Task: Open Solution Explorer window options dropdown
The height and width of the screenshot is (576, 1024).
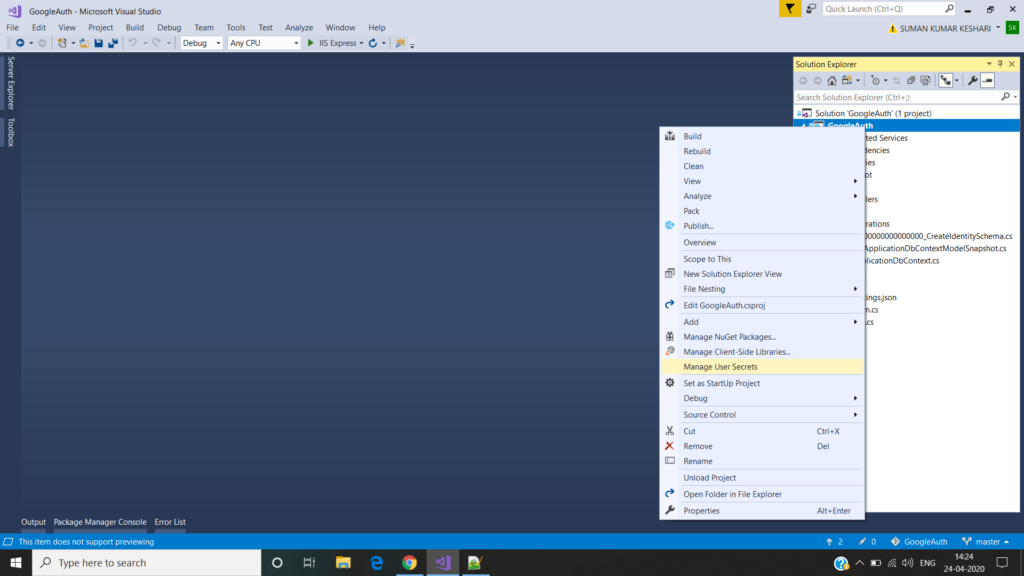Action: pyautogui.click(x=989, y=64)
